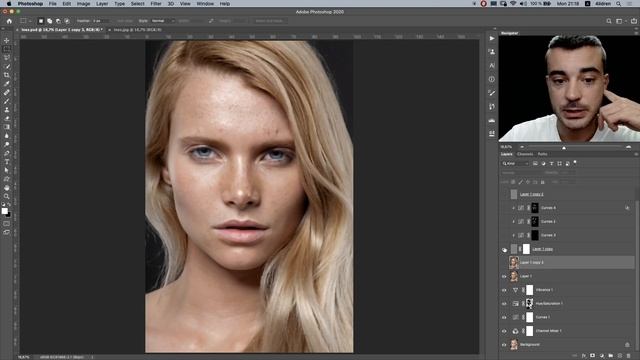Click the background color swatch
Viewport: 640px width, 360px height.
pyautogui.click(x=9, y=214)
